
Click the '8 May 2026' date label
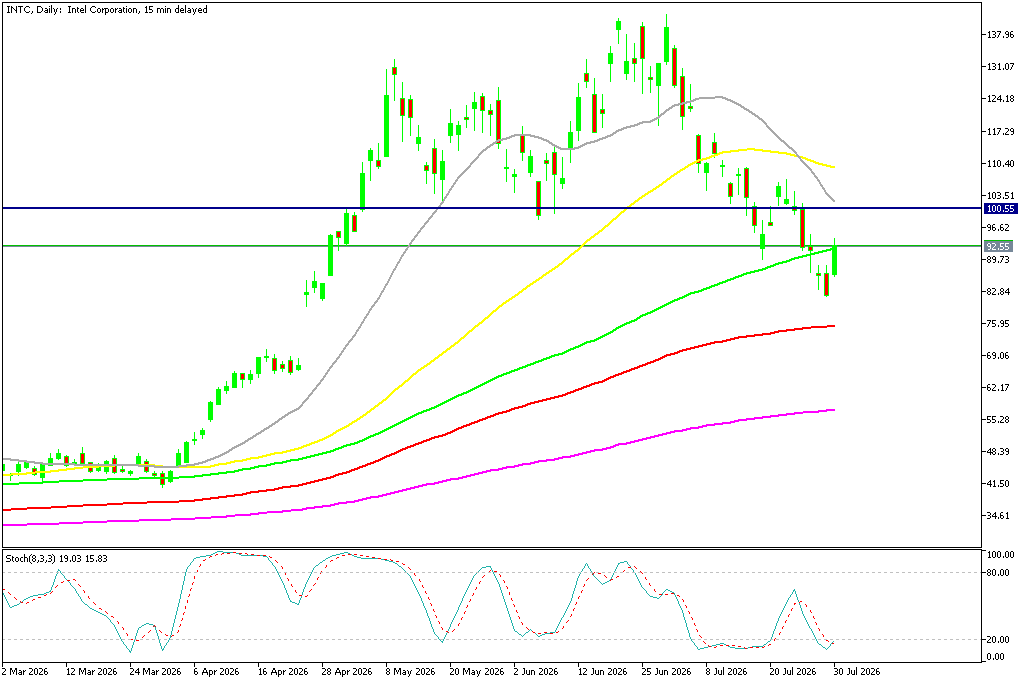(x=410, y=672)
